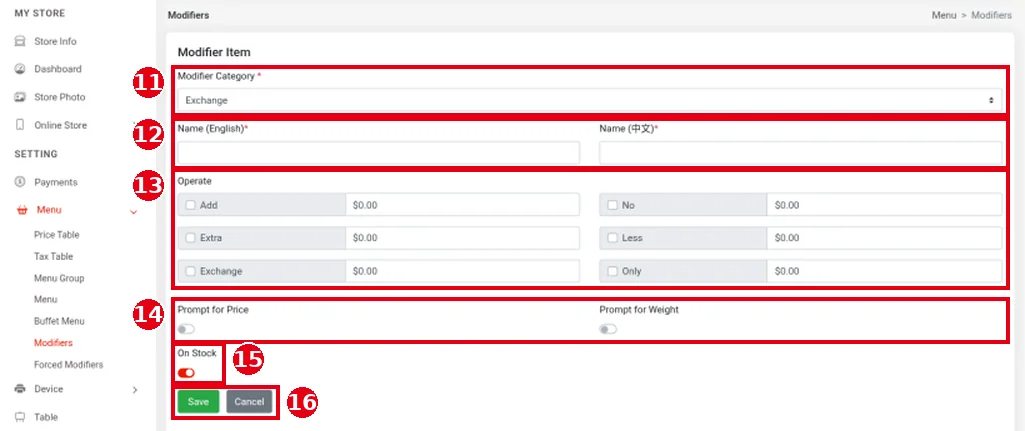Screen dimensions: 1025x431
Task: Check the Exchange operate checkbox
Action: [x=190, y=271]
